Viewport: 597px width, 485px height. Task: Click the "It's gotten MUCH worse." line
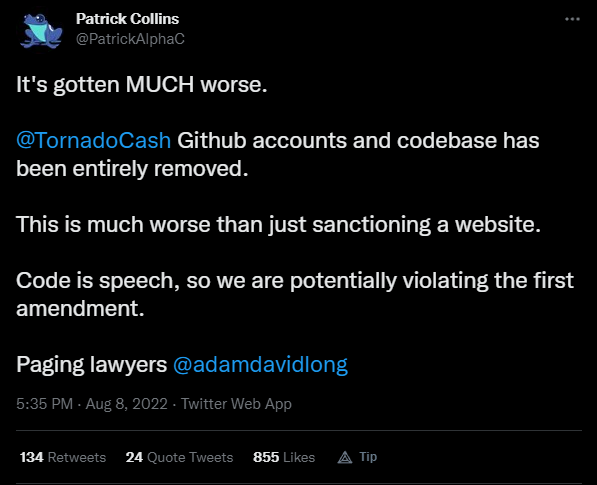(x=142, y=84)
